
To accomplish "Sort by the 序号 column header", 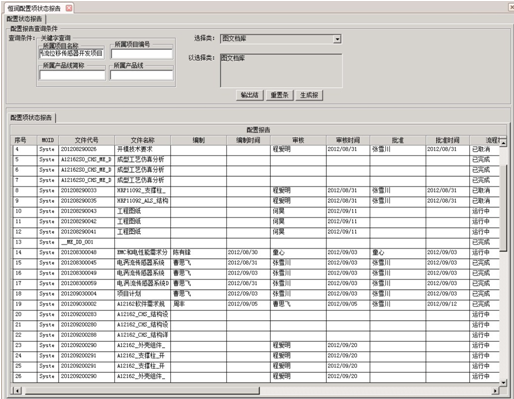I will (24, 140).
